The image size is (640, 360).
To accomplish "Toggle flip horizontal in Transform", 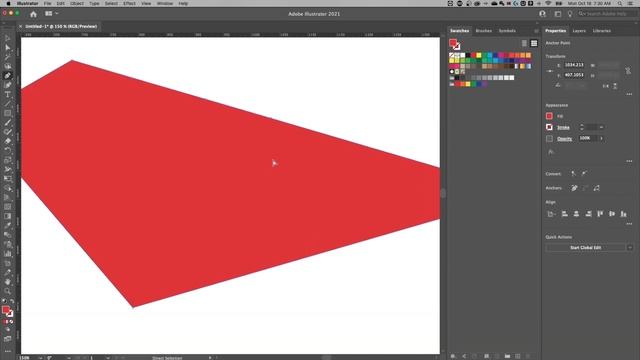I will pos(606,86).
